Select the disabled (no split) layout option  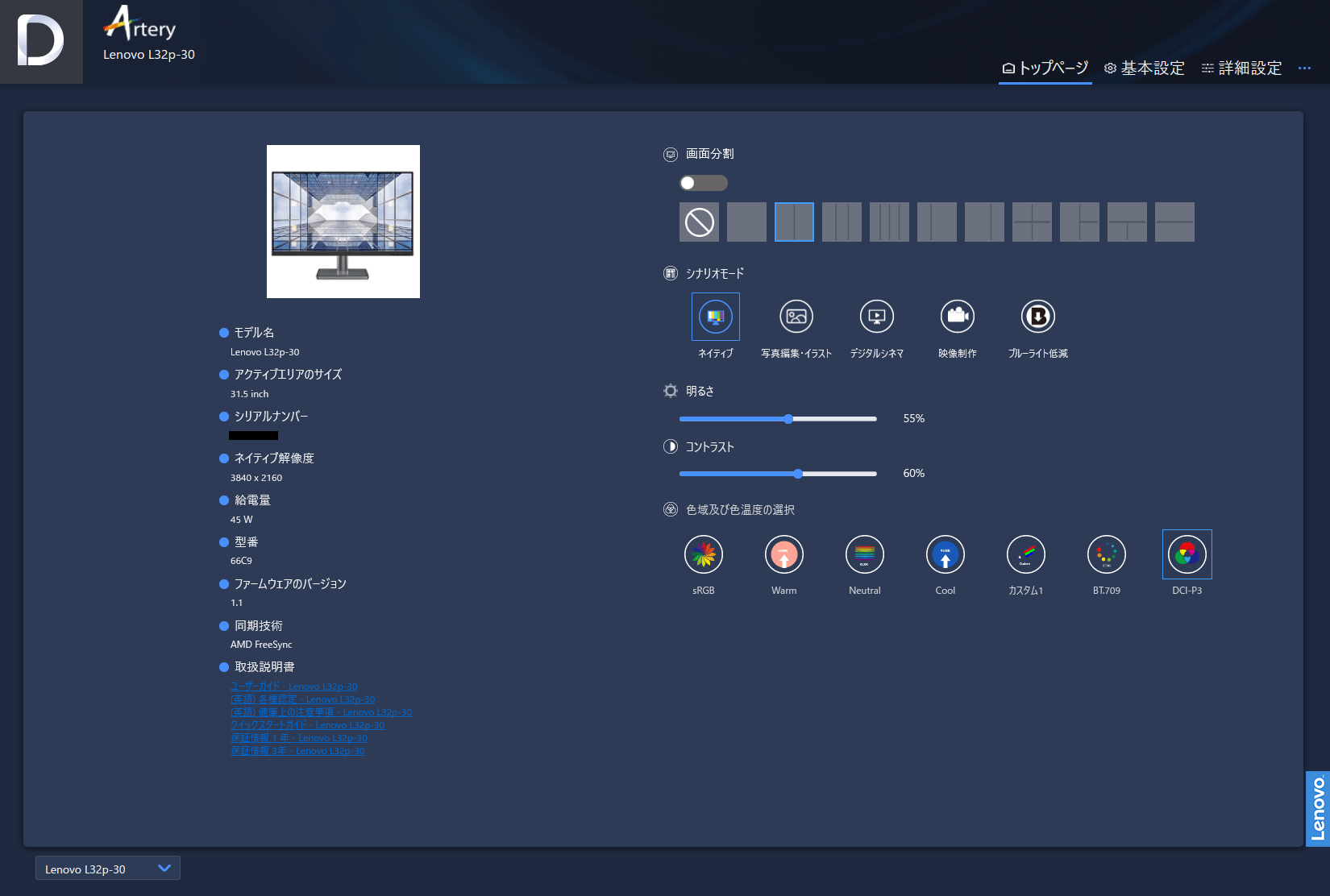(x=699, y=222)
